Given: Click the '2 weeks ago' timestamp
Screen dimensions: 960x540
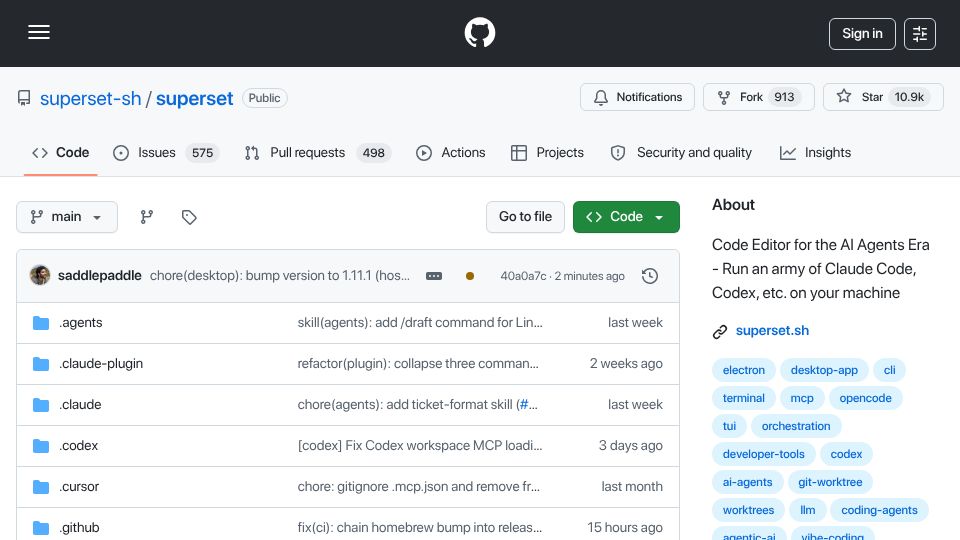Looking at the screenshot, I should 626,364.
